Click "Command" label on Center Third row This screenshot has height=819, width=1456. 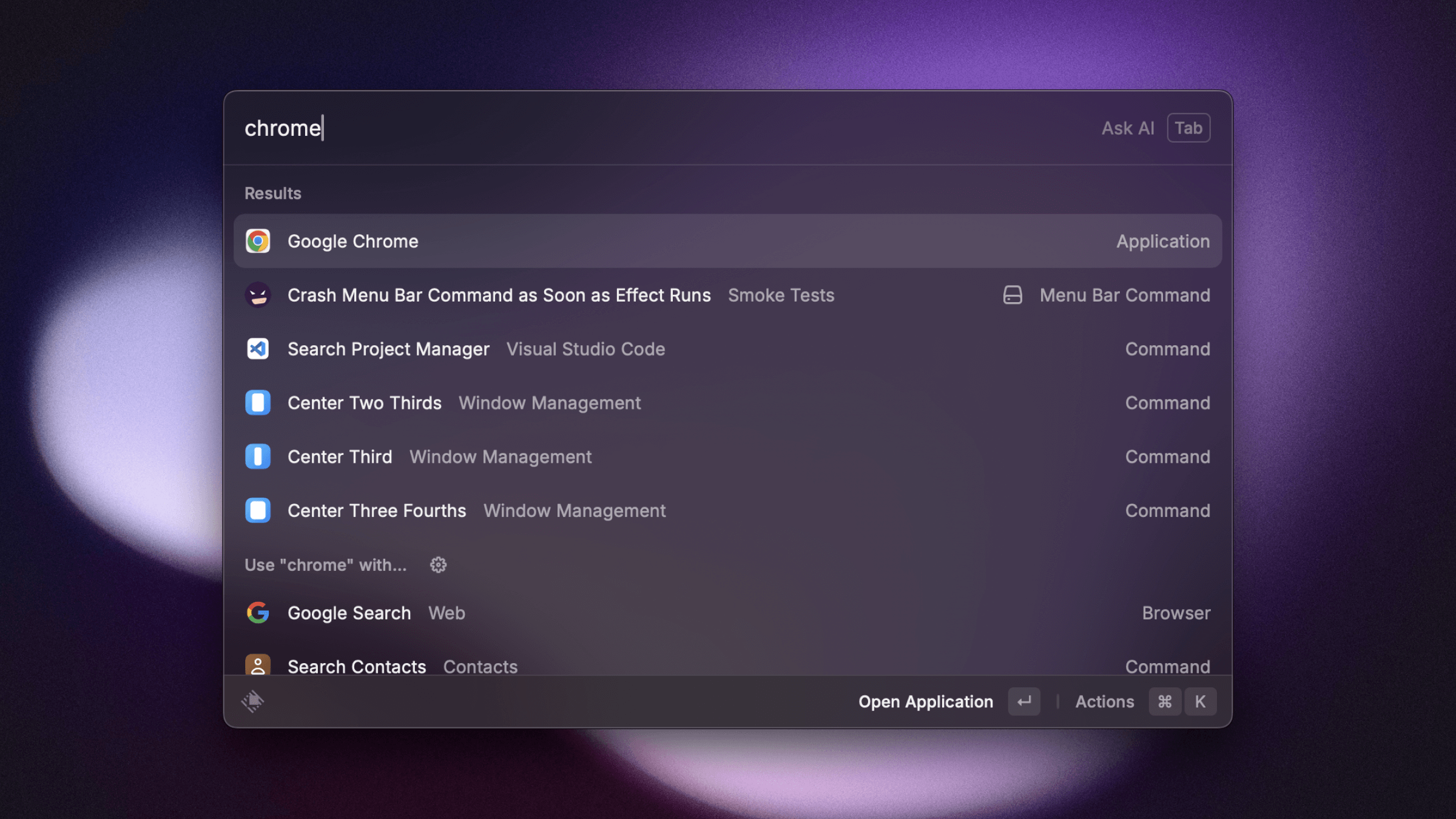pos(1168,457)
